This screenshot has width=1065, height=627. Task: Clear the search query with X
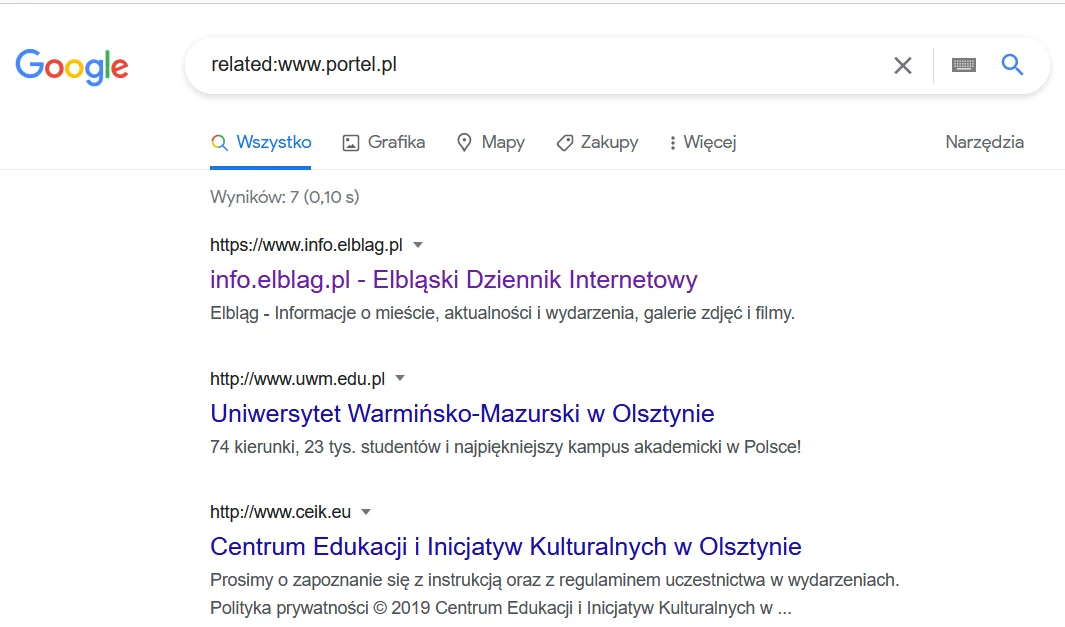point(903,65)
